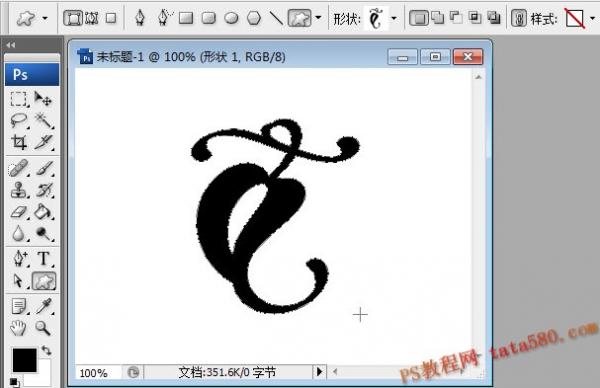Select the Pen tool in toolbox

point(19,259)
